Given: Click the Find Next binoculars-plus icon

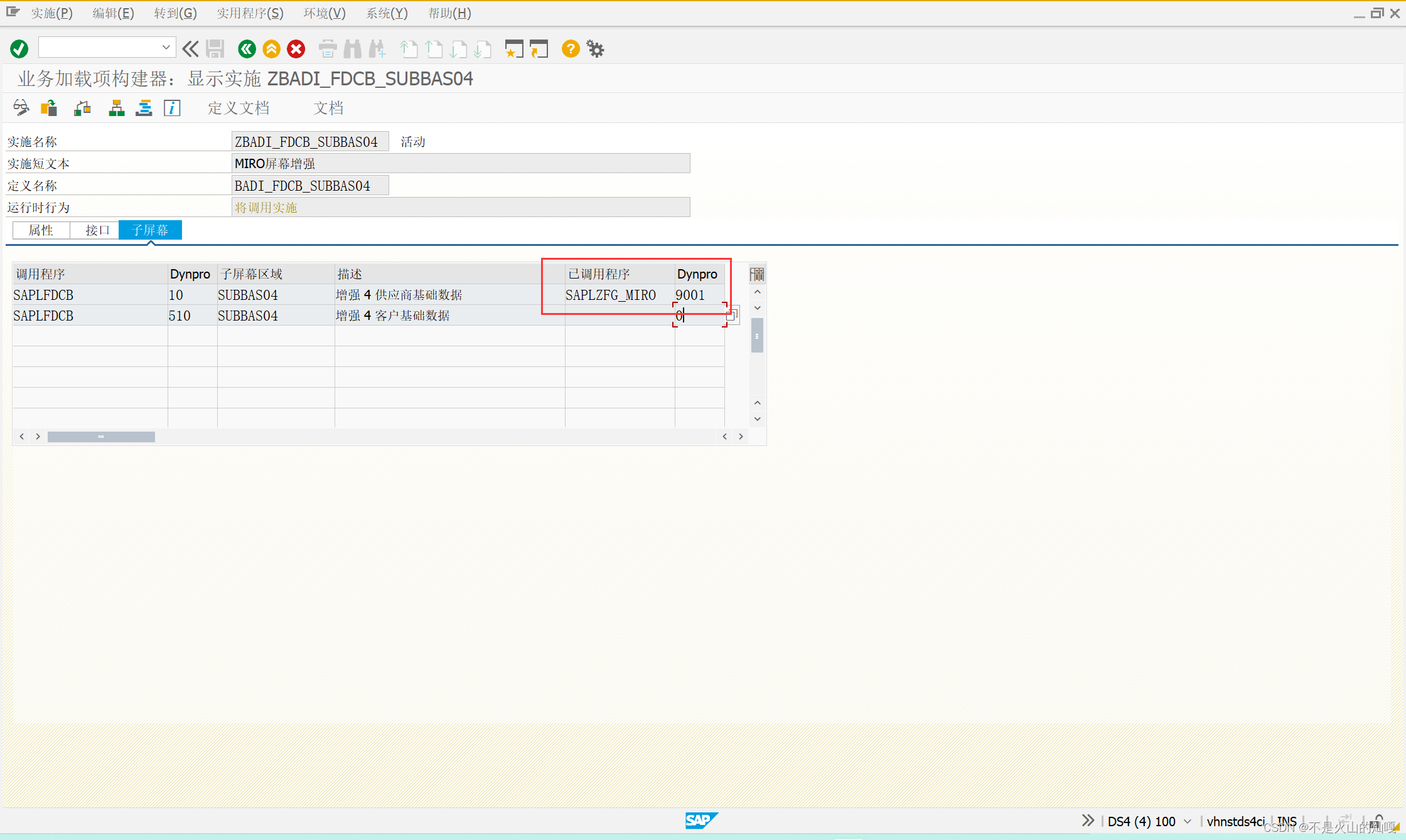Looking at the screenshot, I should coord(377,49).
